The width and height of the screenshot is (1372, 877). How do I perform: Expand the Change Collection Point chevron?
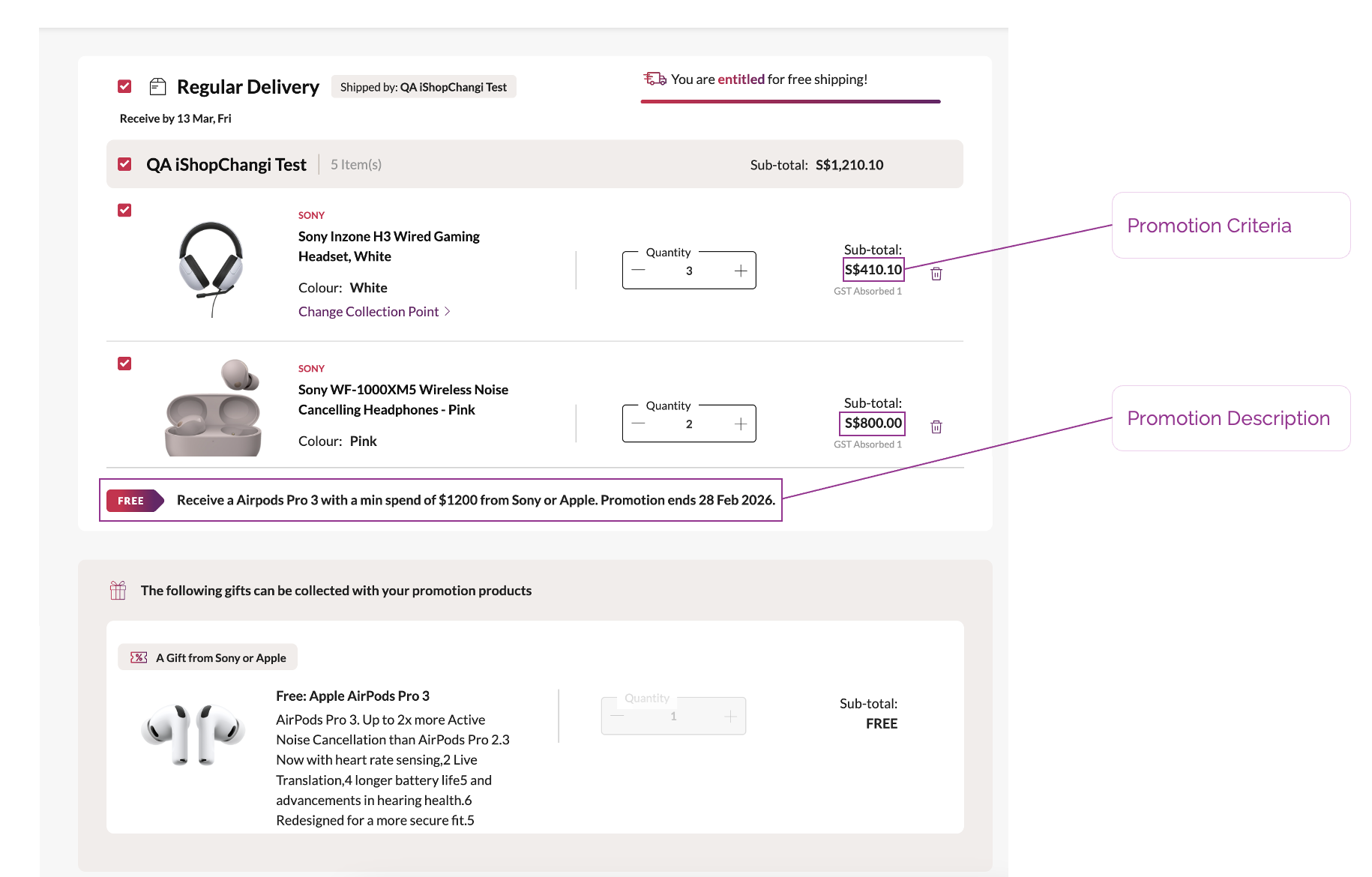pyautogui.click(x=448, y=311)
